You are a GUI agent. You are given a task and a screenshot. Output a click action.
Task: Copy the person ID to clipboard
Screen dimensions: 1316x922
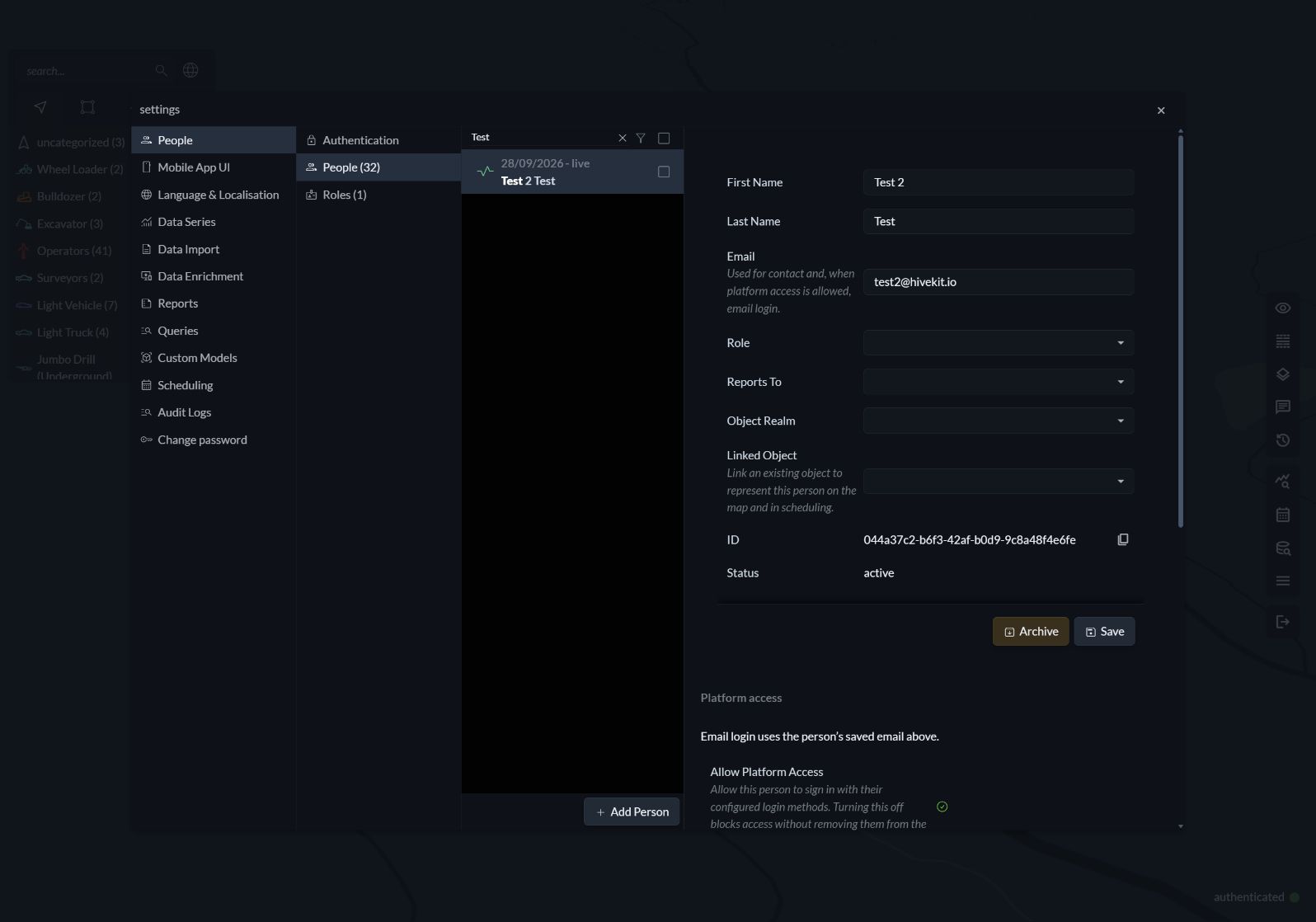(1122, 539)
